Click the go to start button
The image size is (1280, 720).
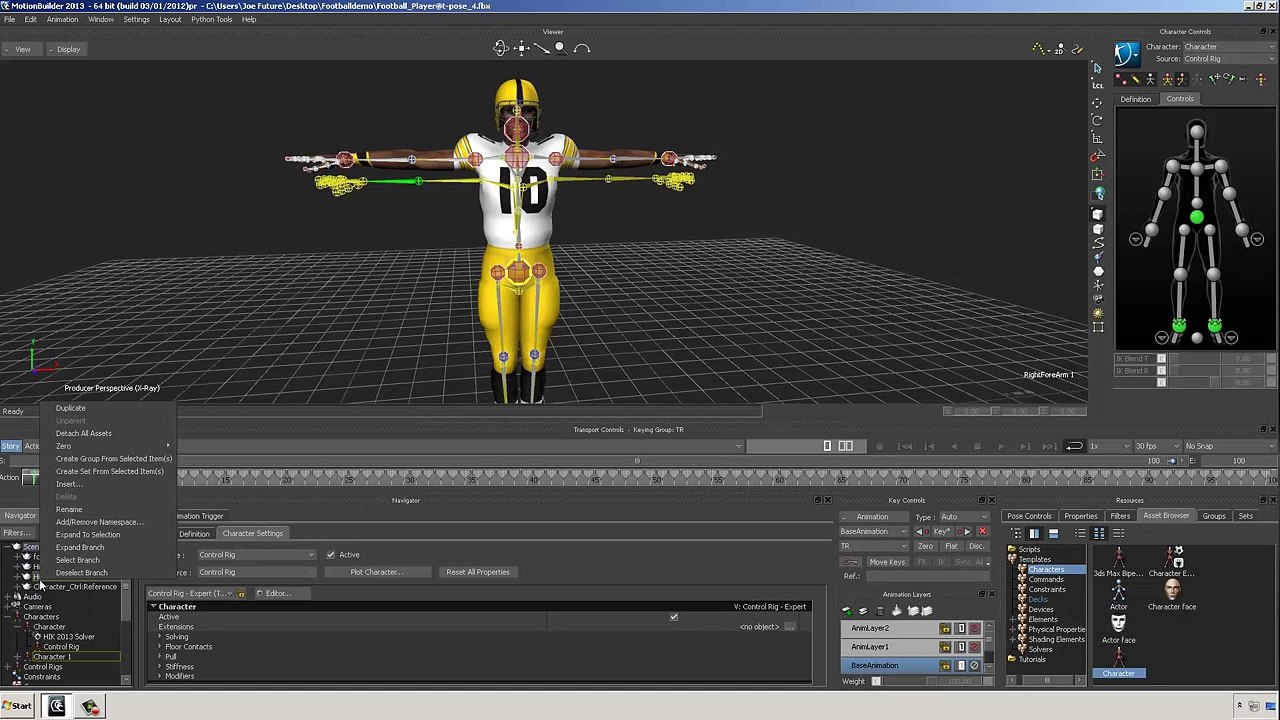905,446
